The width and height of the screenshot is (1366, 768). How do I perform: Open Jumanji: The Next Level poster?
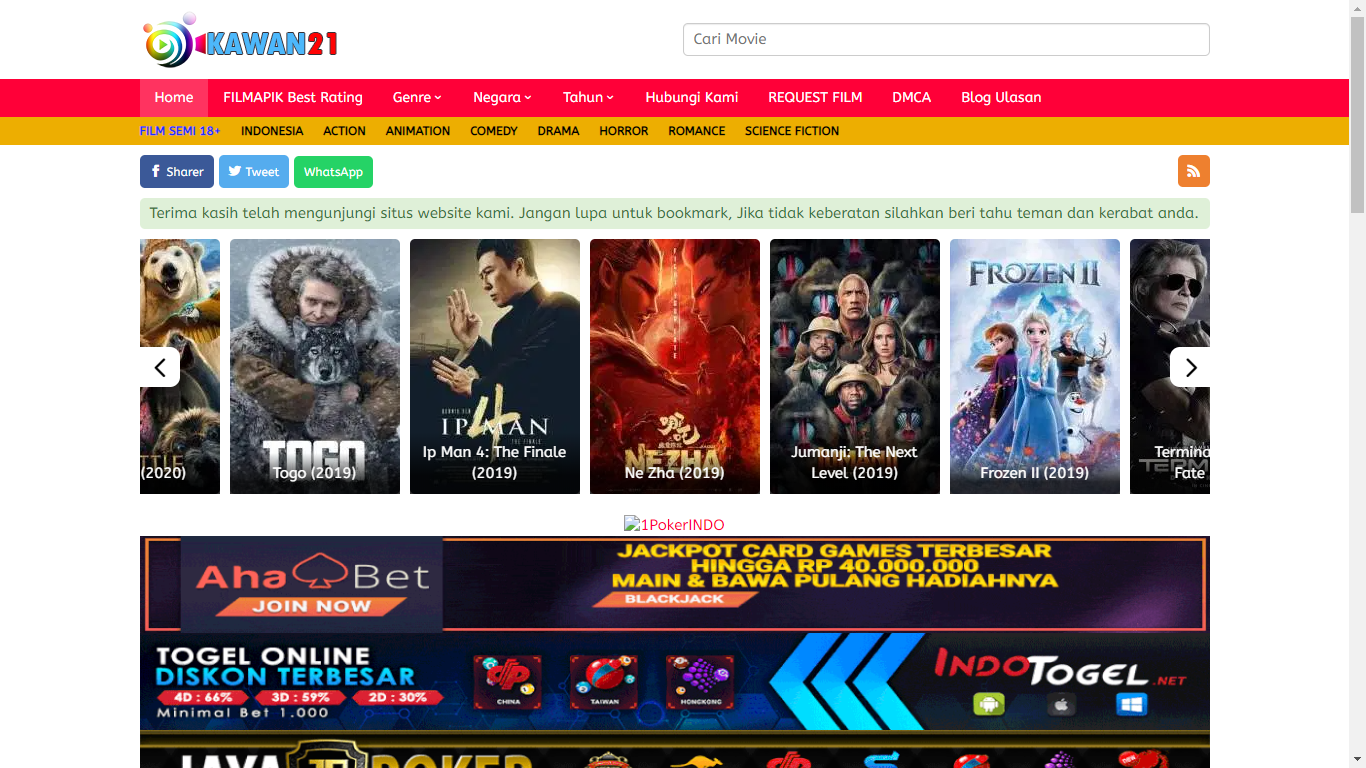(x=855, y=366)
